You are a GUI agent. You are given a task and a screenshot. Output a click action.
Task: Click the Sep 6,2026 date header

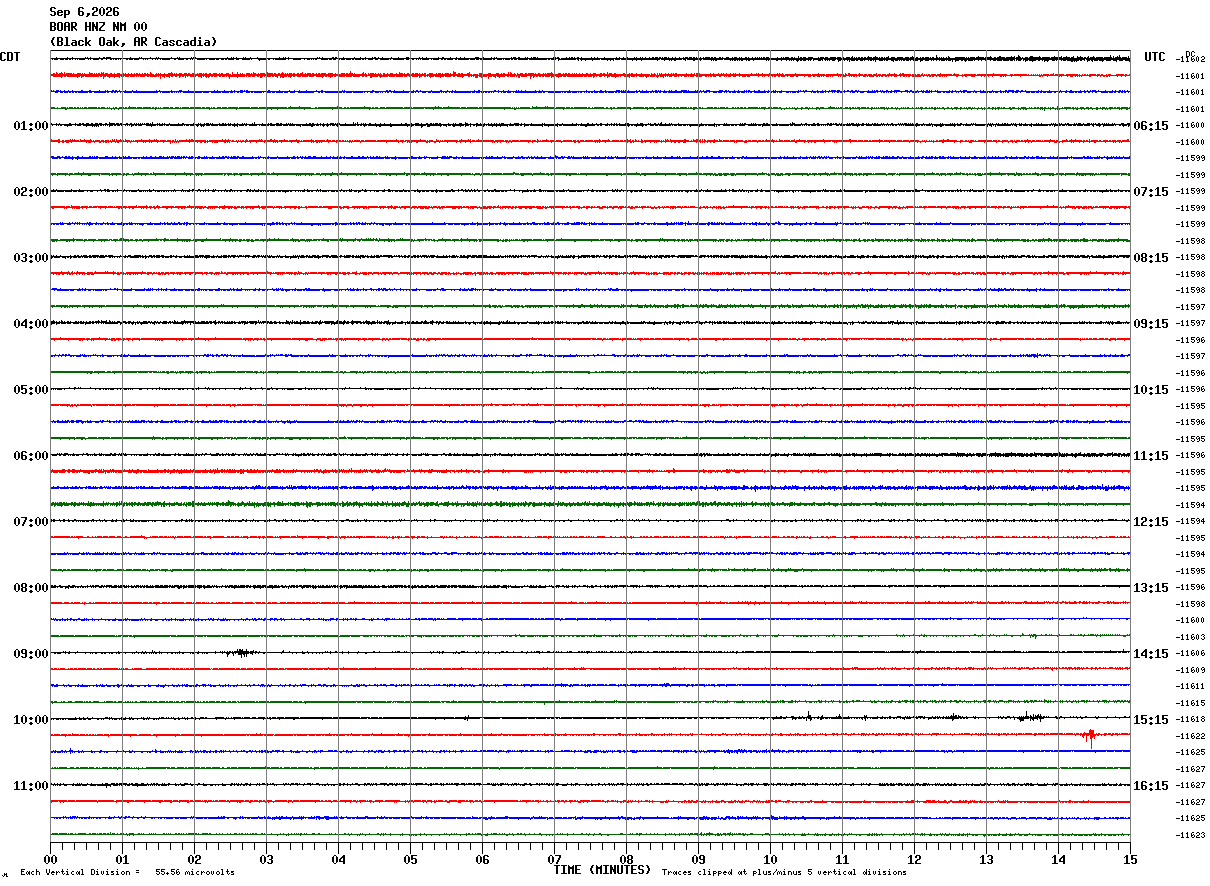tap(84, 12)
